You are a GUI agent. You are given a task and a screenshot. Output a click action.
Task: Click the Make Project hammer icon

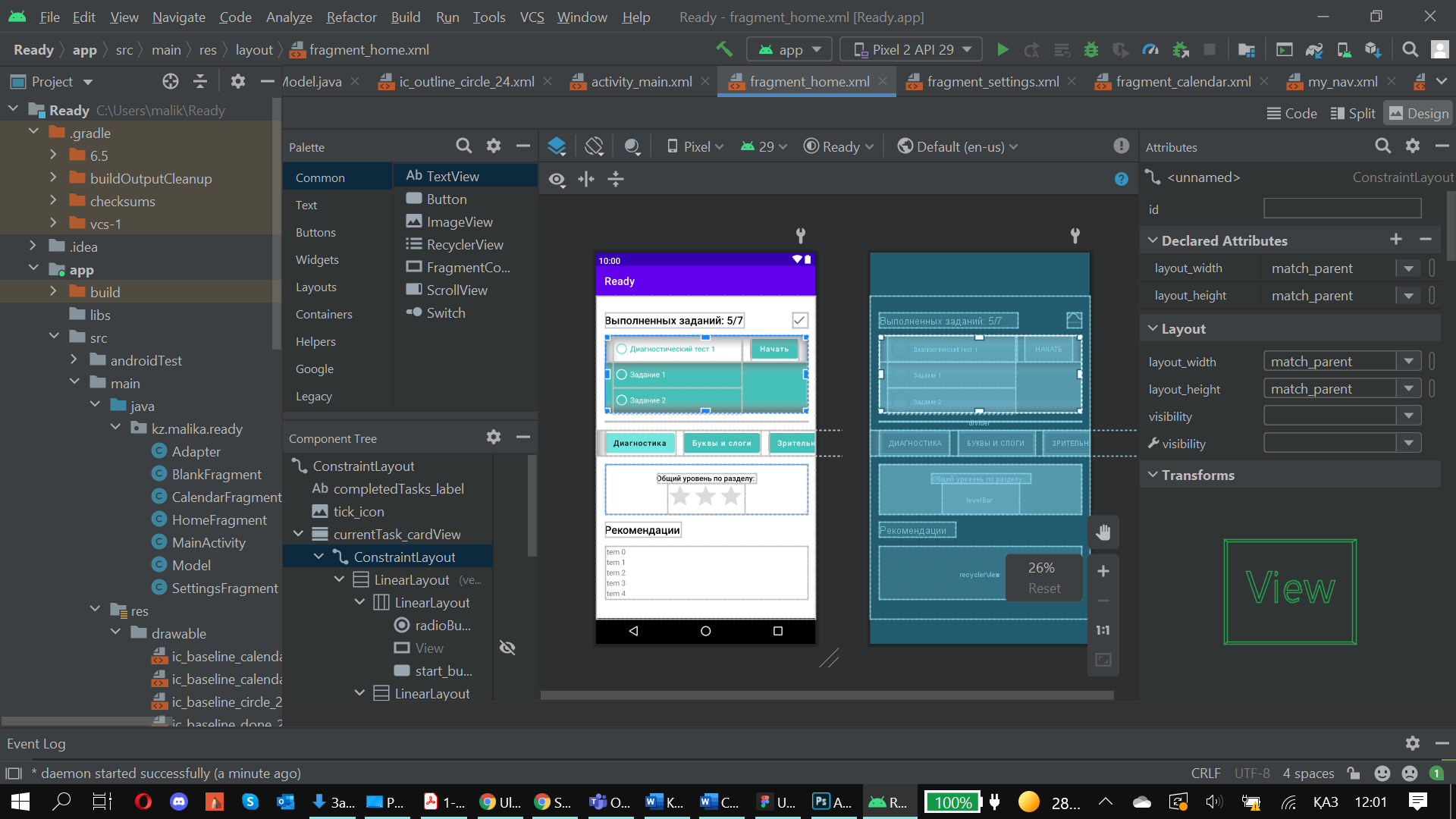pos(724,50)
